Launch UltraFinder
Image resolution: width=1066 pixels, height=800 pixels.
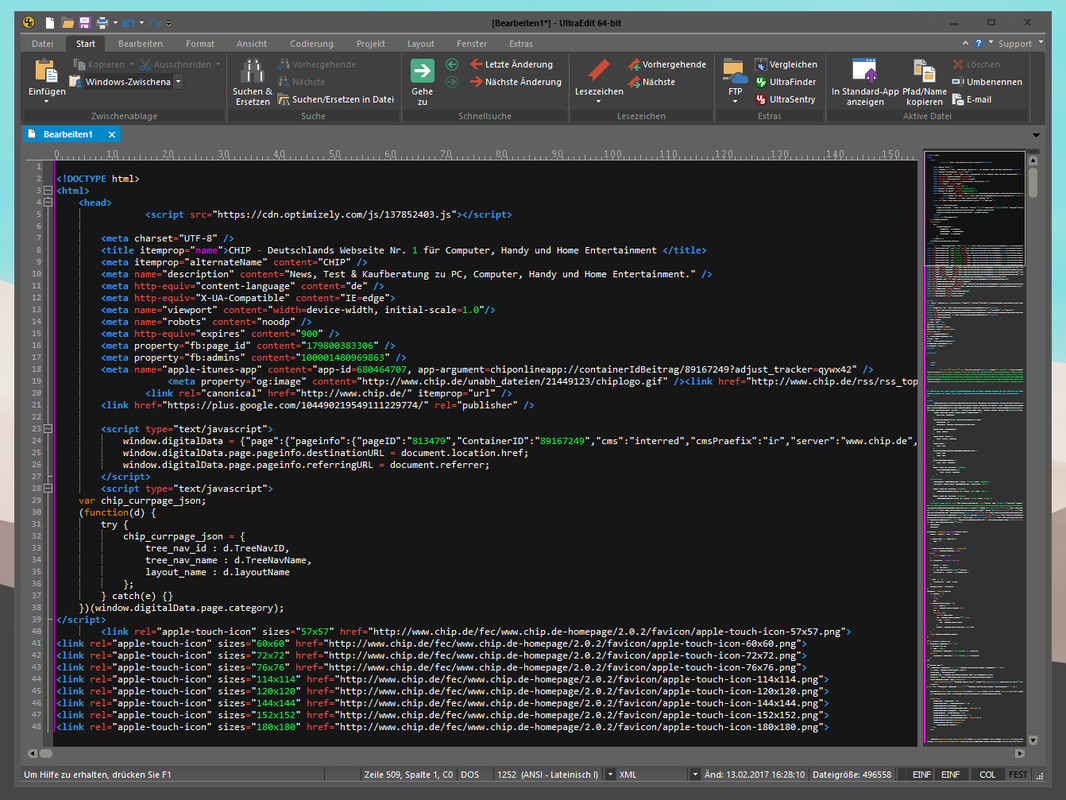pos(785,82)
